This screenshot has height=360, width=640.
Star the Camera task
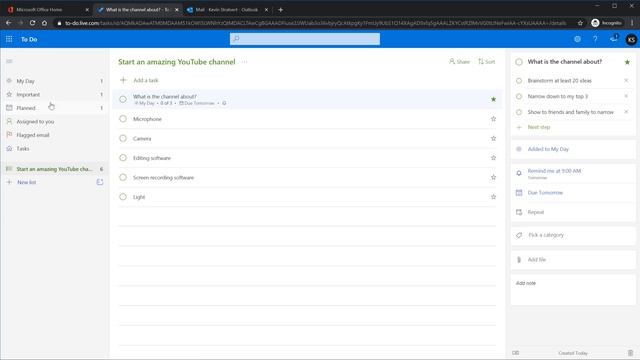493,138
